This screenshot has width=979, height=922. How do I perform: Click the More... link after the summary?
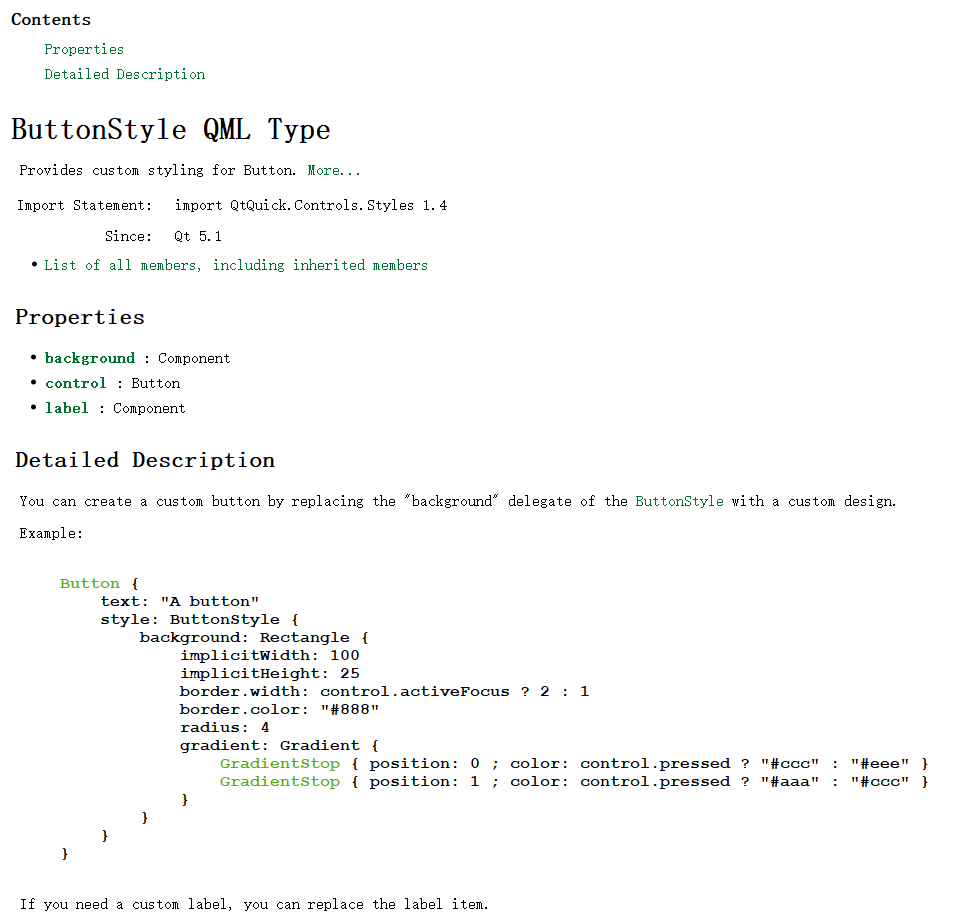[334, 170]
